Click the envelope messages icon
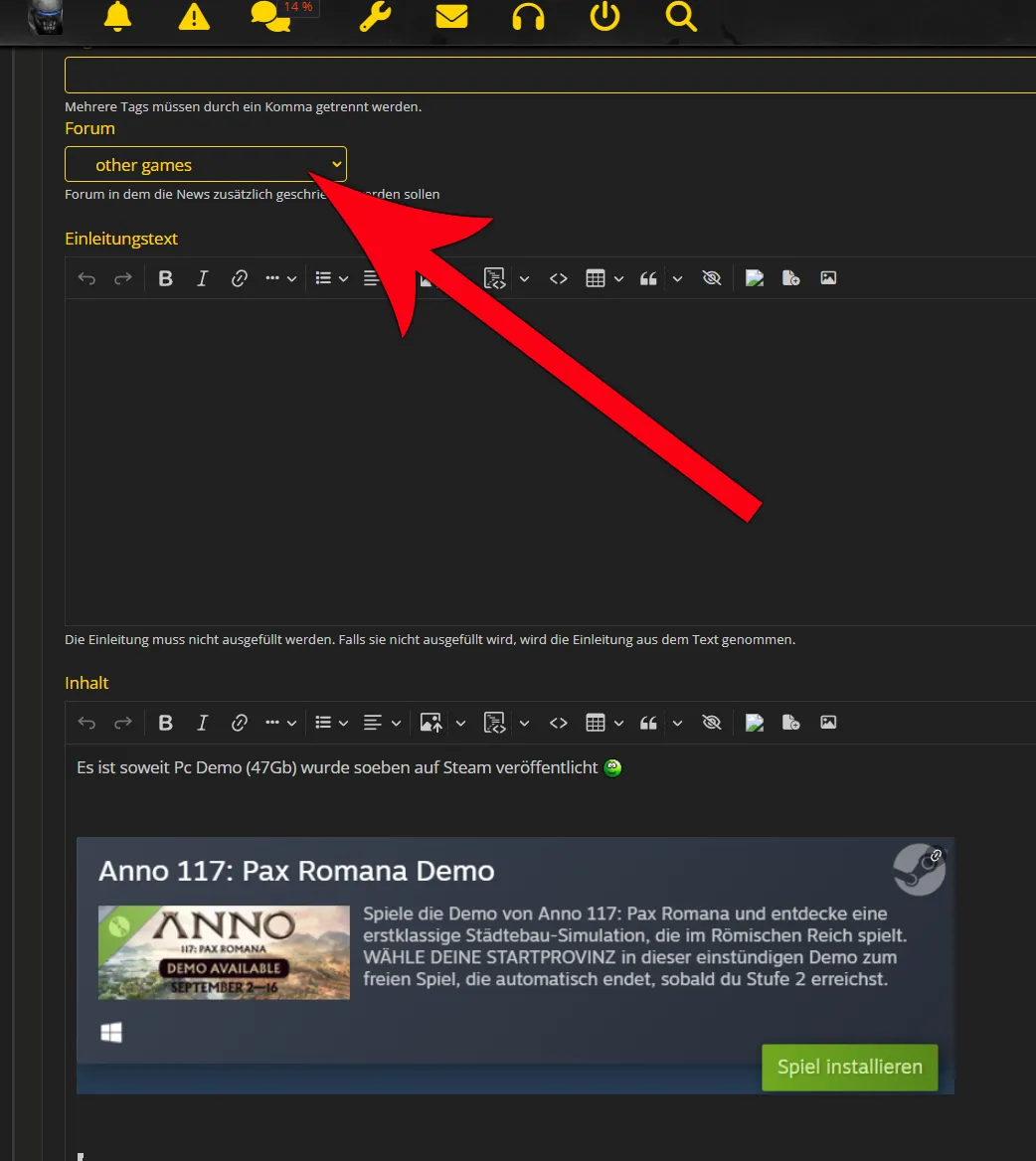The image size is (1036, 1161). (x=451, y=17)
